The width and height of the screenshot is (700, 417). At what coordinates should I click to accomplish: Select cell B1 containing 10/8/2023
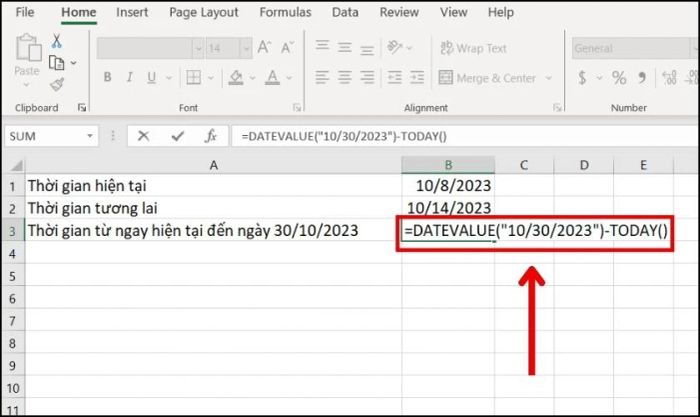pos(448,185)
